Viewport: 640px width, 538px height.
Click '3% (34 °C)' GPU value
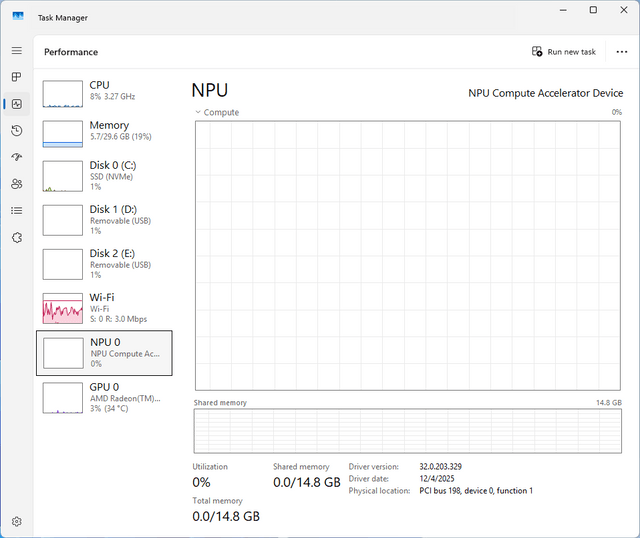[109, 408]
